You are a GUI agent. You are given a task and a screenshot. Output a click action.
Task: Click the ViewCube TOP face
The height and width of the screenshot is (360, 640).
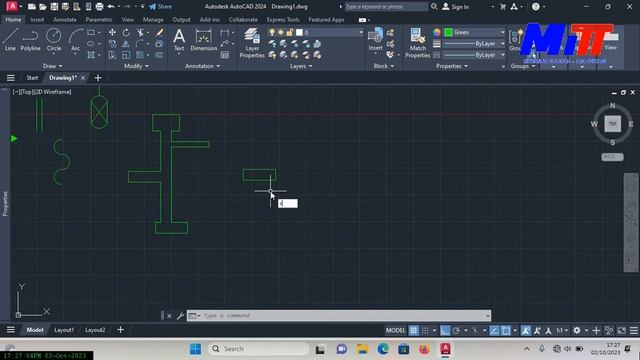(613, 124)
